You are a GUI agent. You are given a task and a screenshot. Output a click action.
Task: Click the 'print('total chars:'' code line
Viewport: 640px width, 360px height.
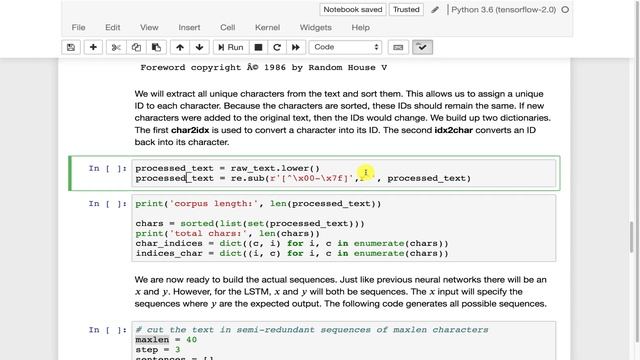click(x=228, y=233)
